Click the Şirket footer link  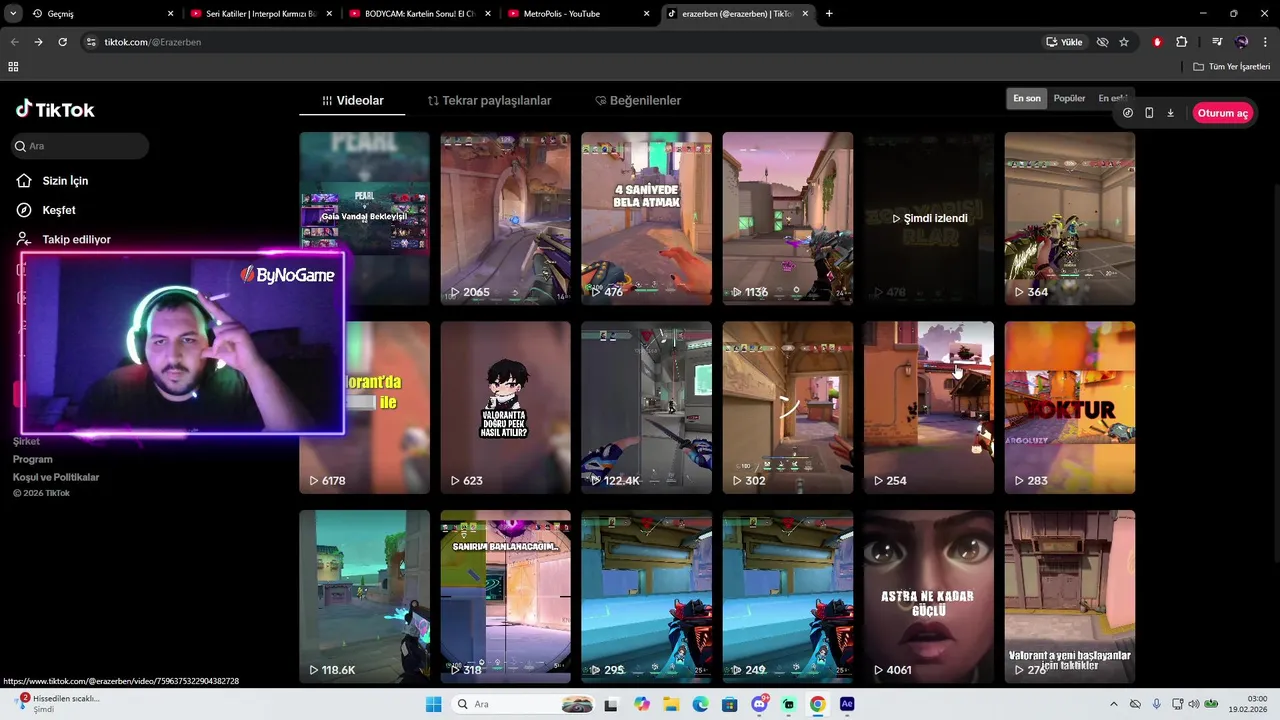click(26, 441)
